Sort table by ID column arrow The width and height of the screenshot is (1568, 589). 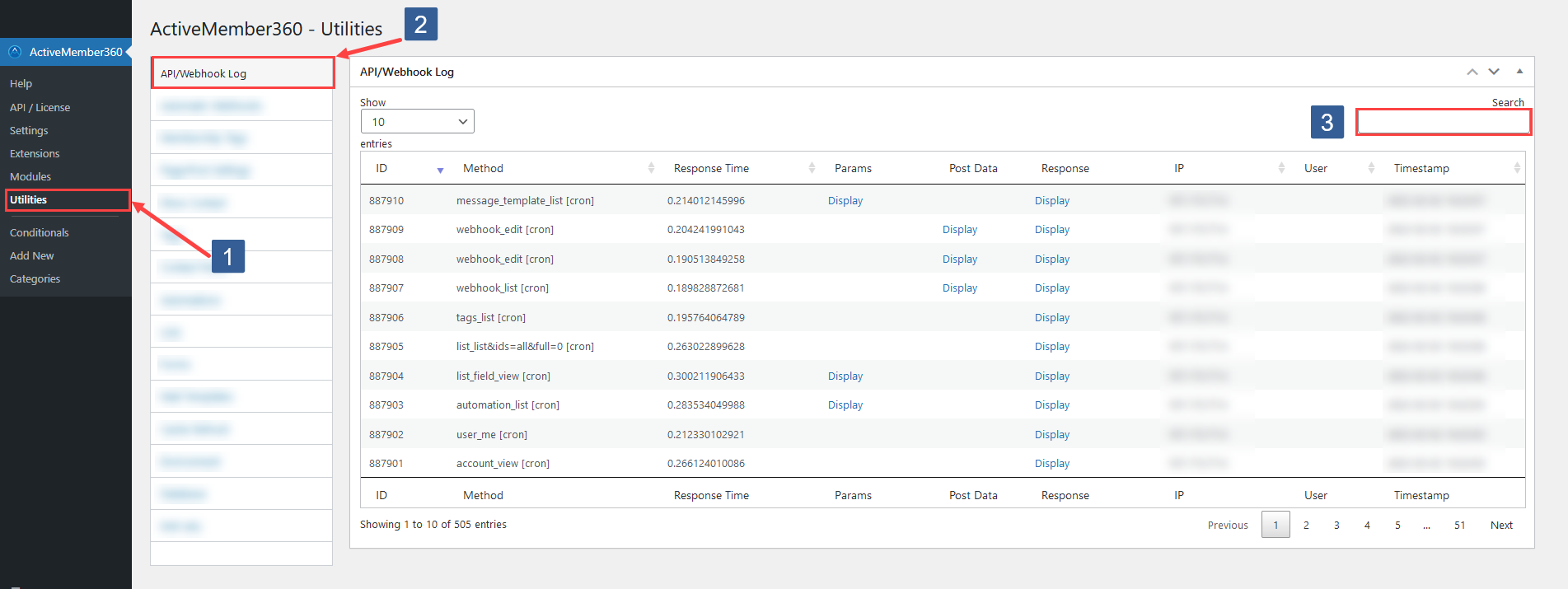[x=440, y=170]
